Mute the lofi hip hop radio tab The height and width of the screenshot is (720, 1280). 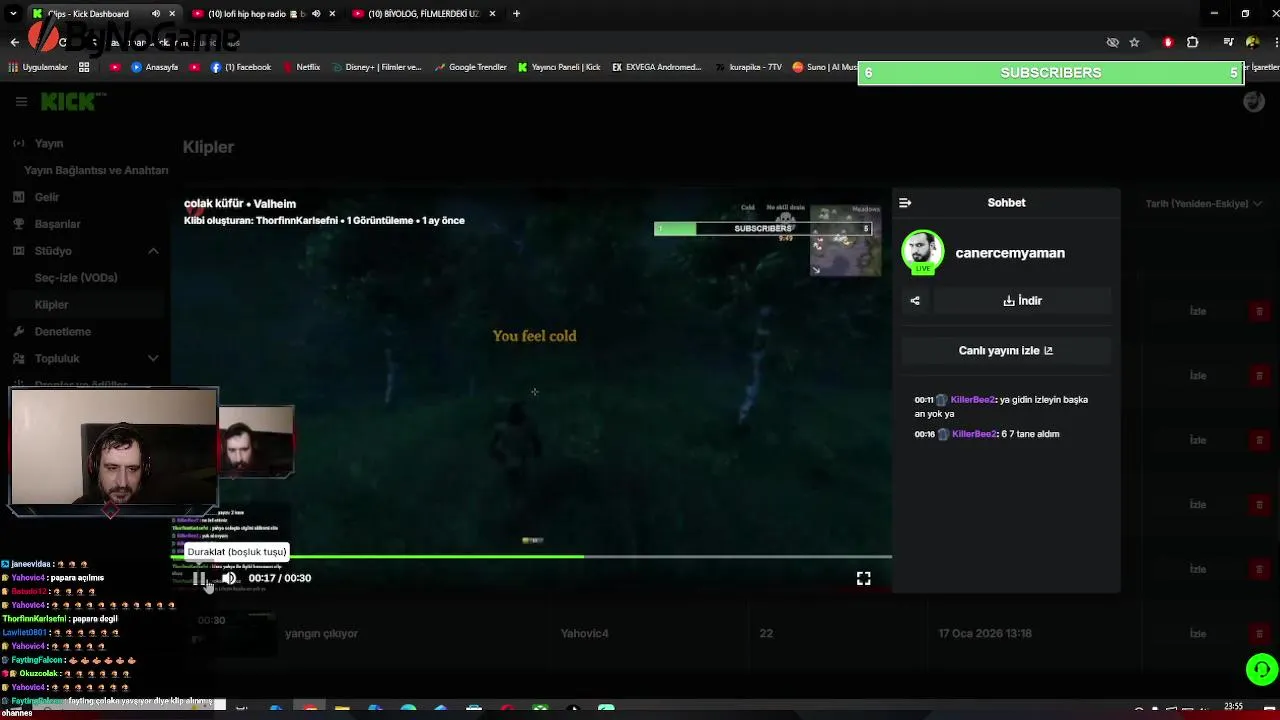coord(316,14)
